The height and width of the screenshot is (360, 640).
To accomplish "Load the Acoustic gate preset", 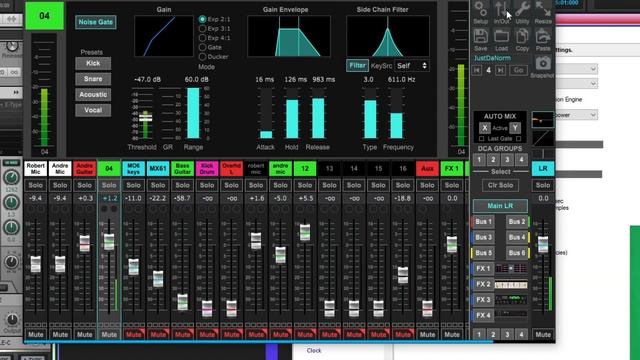I will click(x=93, y=94).
